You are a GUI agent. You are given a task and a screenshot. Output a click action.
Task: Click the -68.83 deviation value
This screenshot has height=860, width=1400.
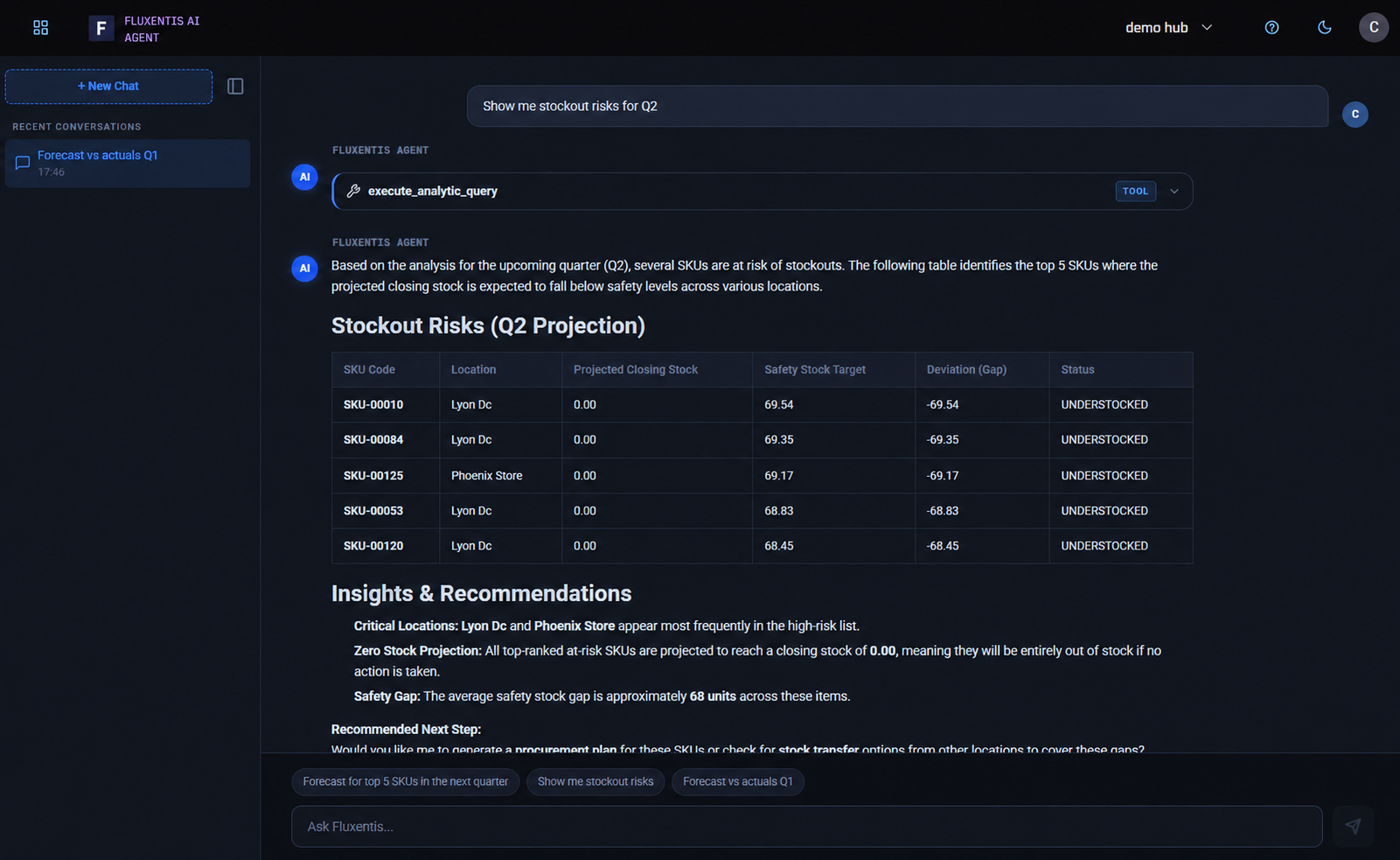tap(943, 510)
